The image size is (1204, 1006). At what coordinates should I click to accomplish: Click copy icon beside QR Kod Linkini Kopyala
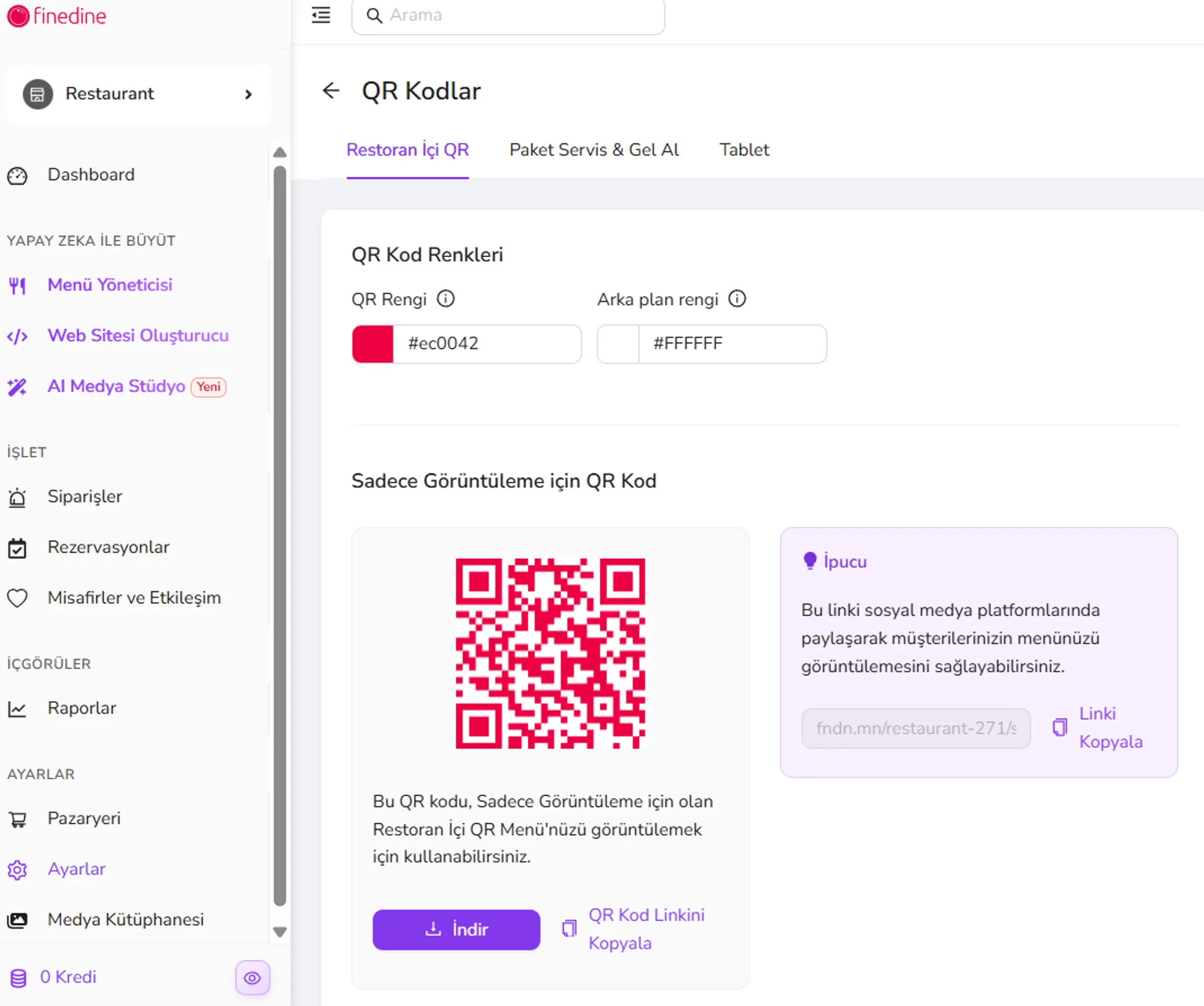tap(569, 929)
